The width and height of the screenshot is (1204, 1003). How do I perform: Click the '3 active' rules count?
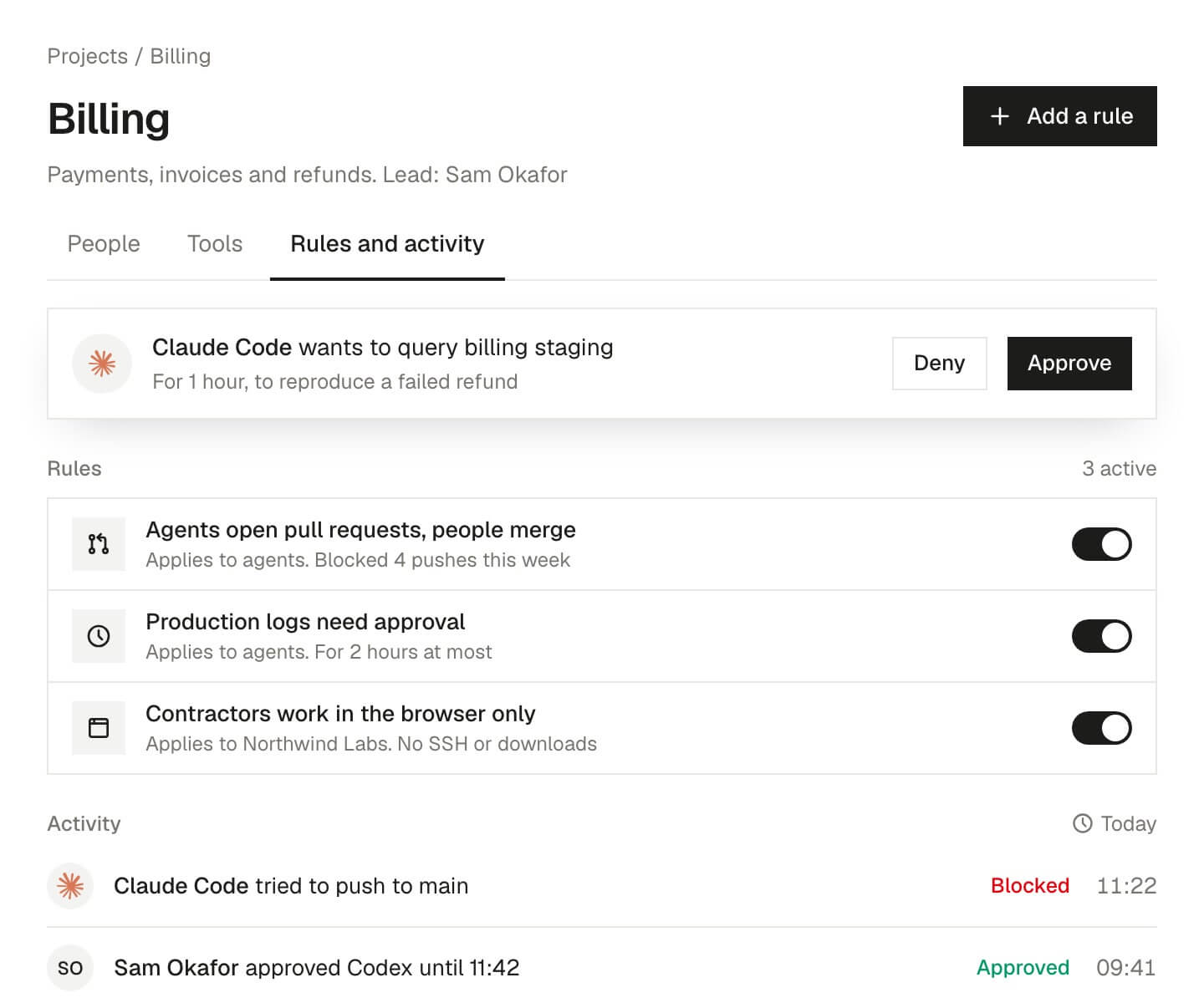coord(1119,469)
